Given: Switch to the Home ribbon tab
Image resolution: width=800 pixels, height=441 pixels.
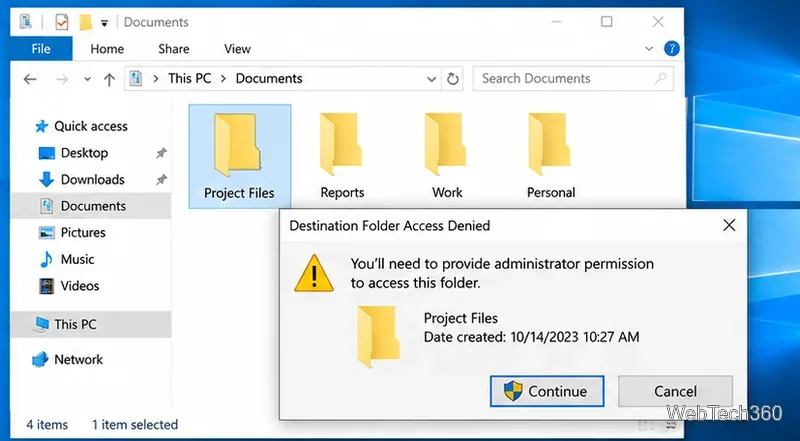Looking at the screenshot, I should tap(107, 49).
